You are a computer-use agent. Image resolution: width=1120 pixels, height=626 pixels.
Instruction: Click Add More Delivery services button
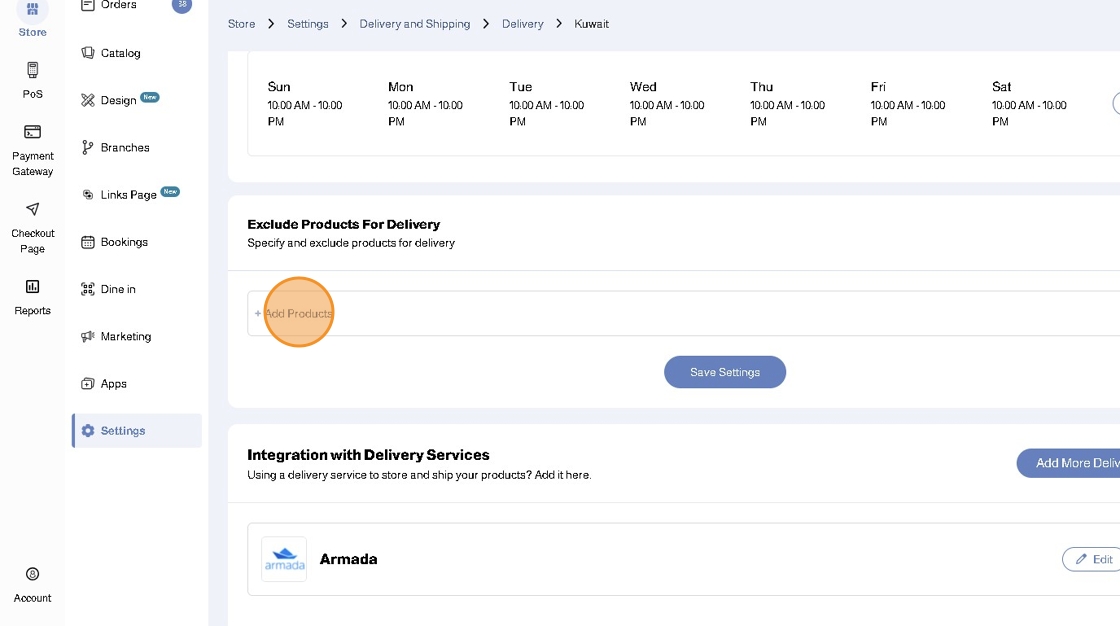[1070, 463]
